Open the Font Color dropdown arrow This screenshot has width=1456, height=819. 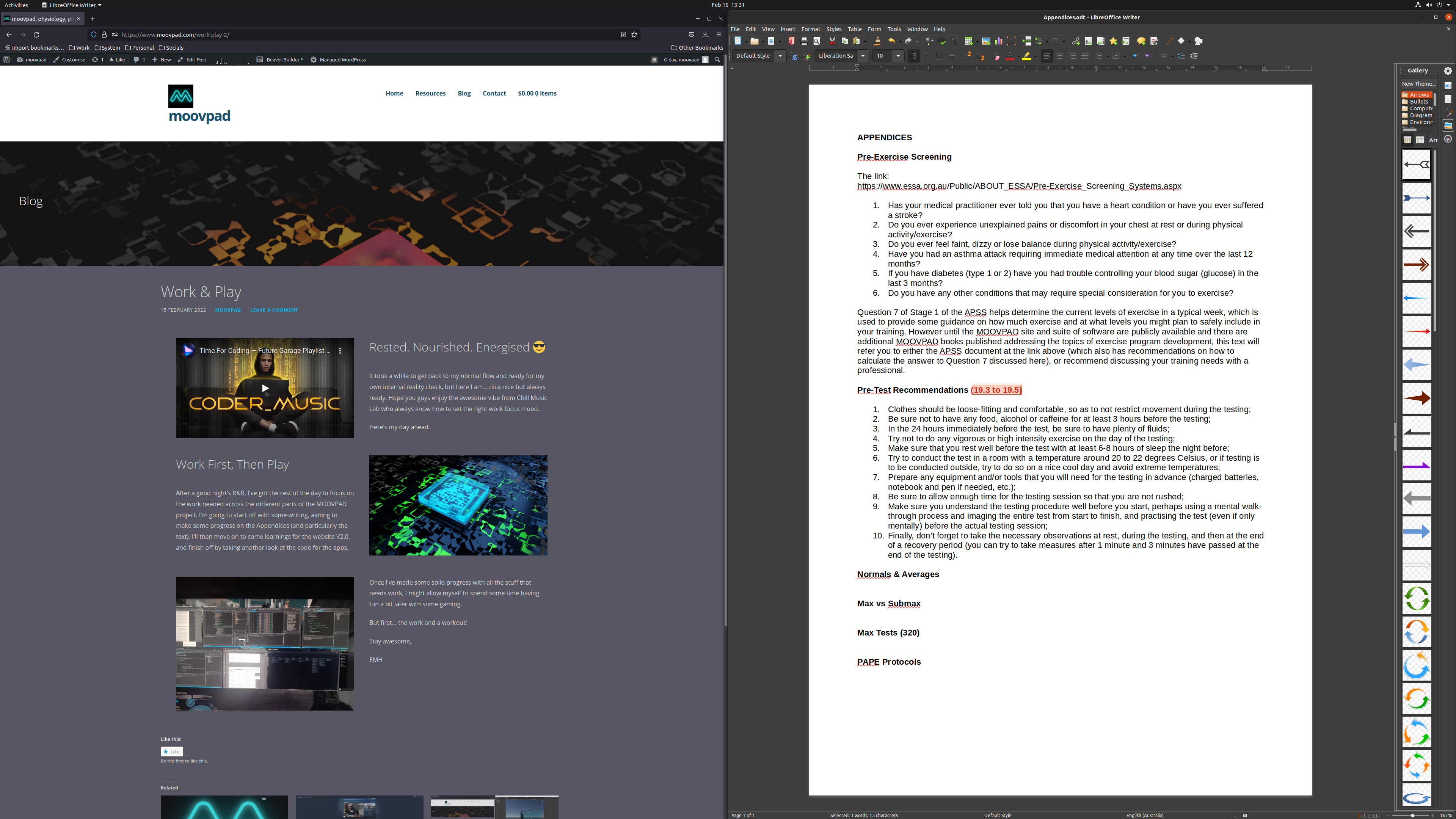click(1018, 56)
